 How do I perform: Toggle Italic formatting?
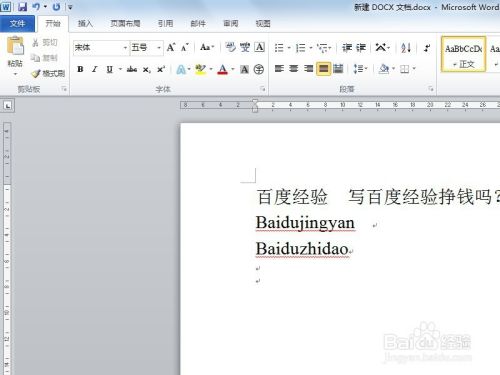95,69
